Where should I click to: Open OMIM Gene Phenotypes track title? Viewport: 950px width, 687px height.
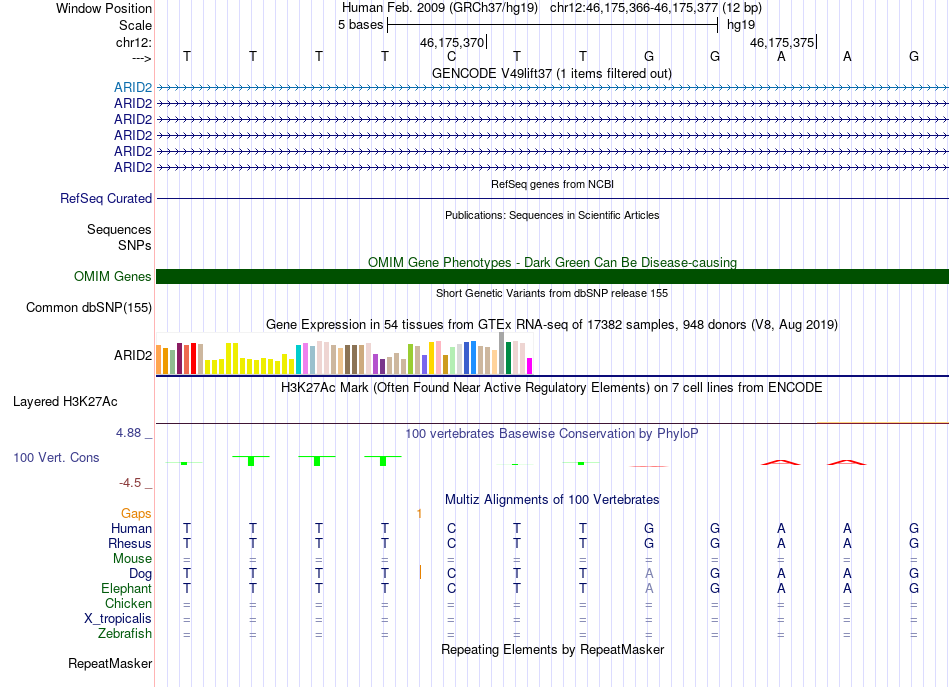[x=552, y=262]
